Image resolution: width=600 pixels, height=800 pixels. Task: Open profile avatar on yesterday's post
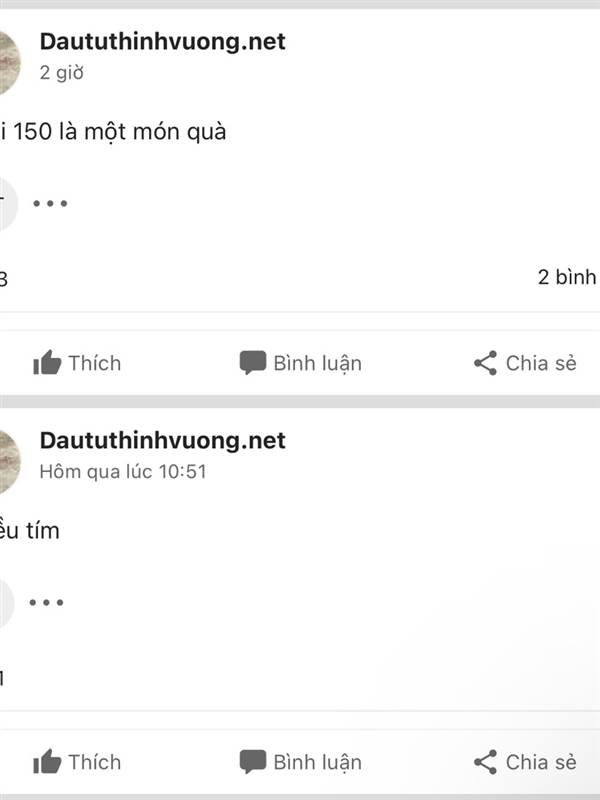[8, 457]
